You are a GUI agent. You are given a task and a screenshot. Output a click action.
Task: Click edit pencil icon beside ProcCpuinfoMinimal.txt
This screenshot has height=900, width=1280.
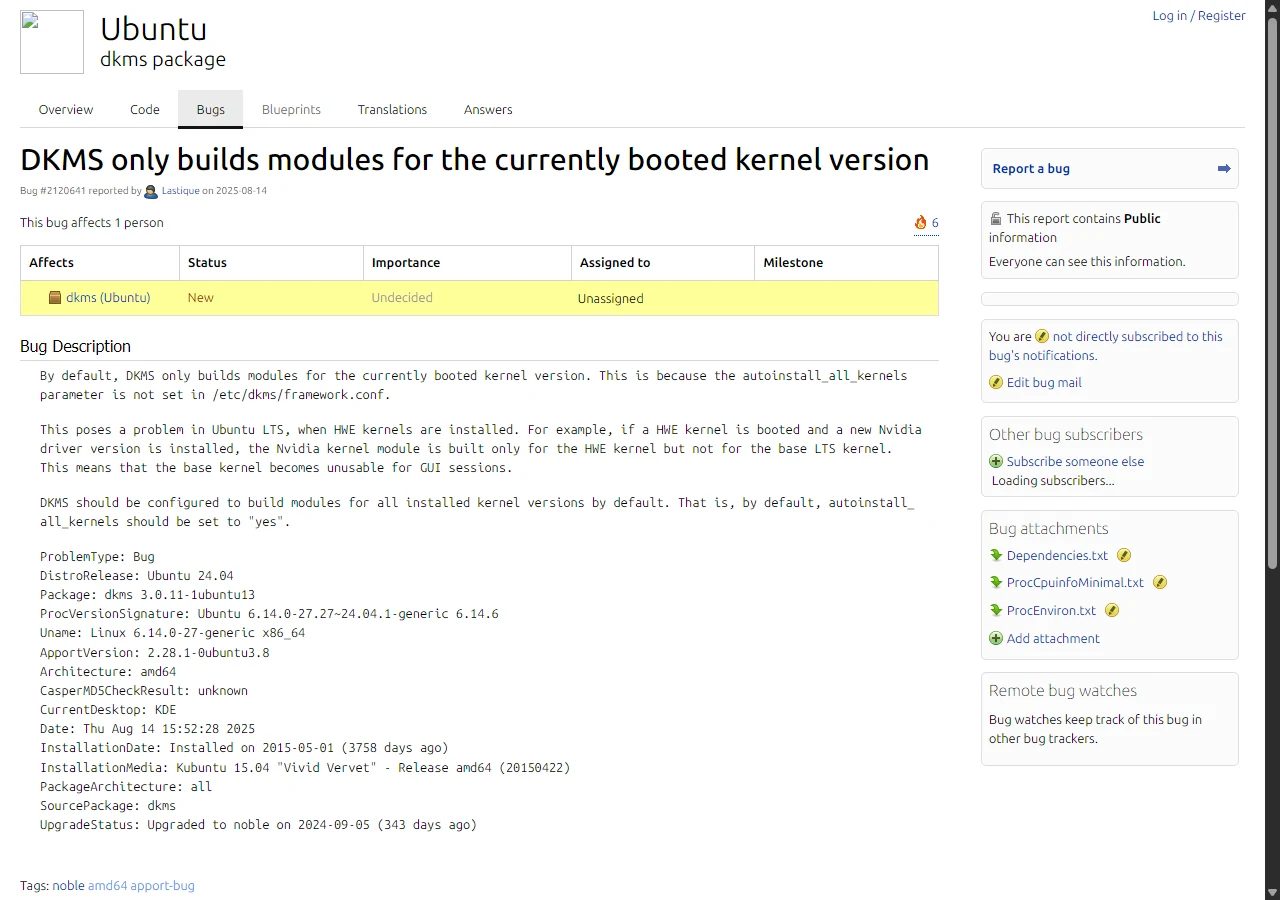click(x=1160, y=582)
